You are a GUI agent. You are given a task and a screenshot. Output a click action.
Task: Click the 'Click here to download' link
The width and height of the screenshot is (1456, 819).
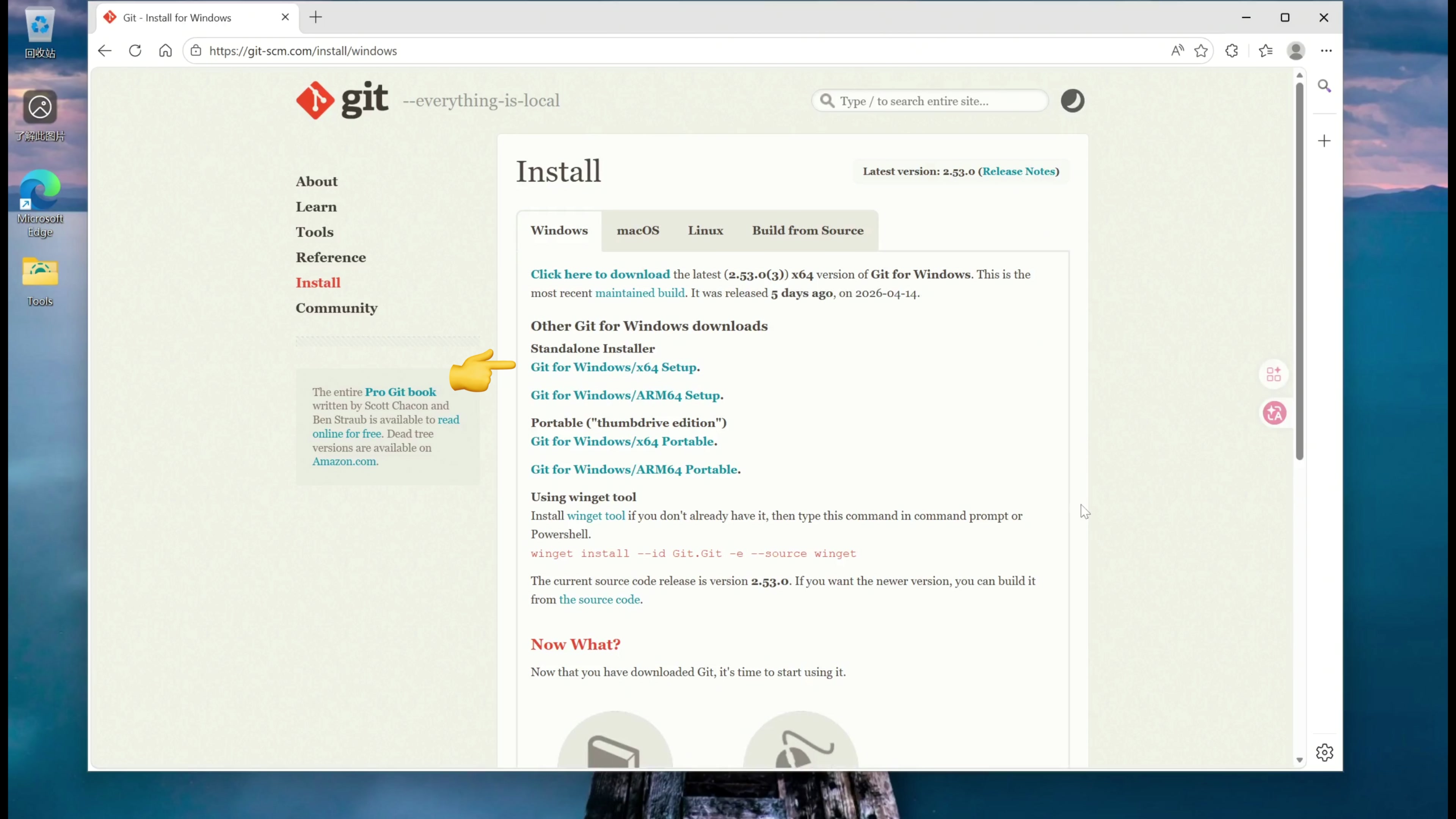[x=600, y=275]
